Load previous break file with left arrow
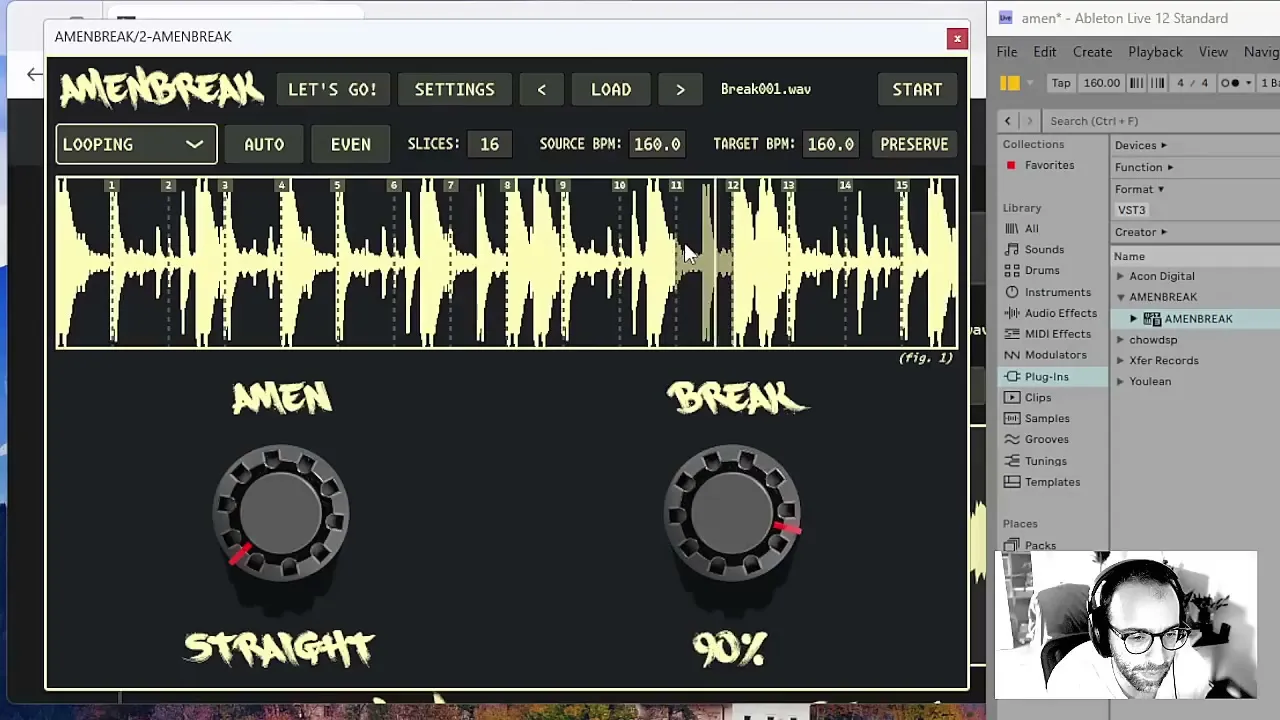1280x720 pixels. pyautogui.click(x=541, y=89)
